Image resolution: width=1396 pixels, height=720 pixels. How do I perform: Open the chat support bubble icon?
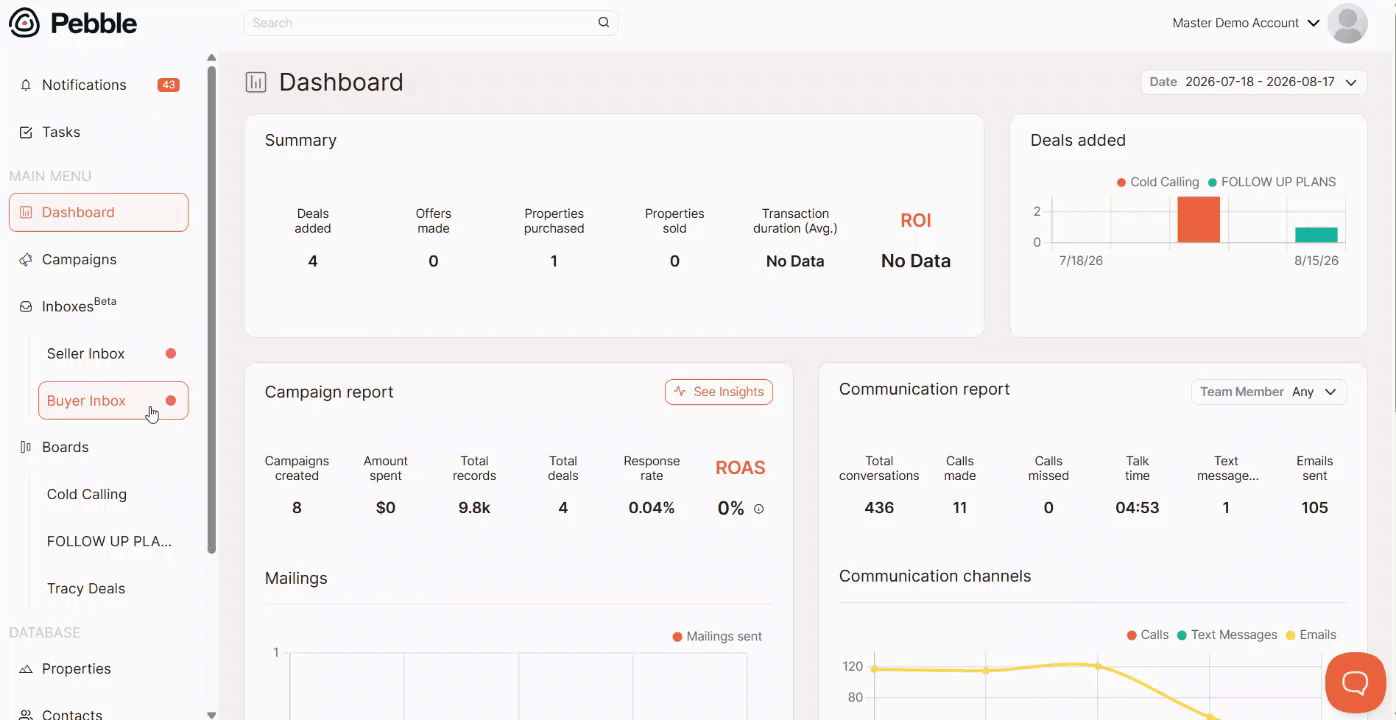coord(1355,683)
